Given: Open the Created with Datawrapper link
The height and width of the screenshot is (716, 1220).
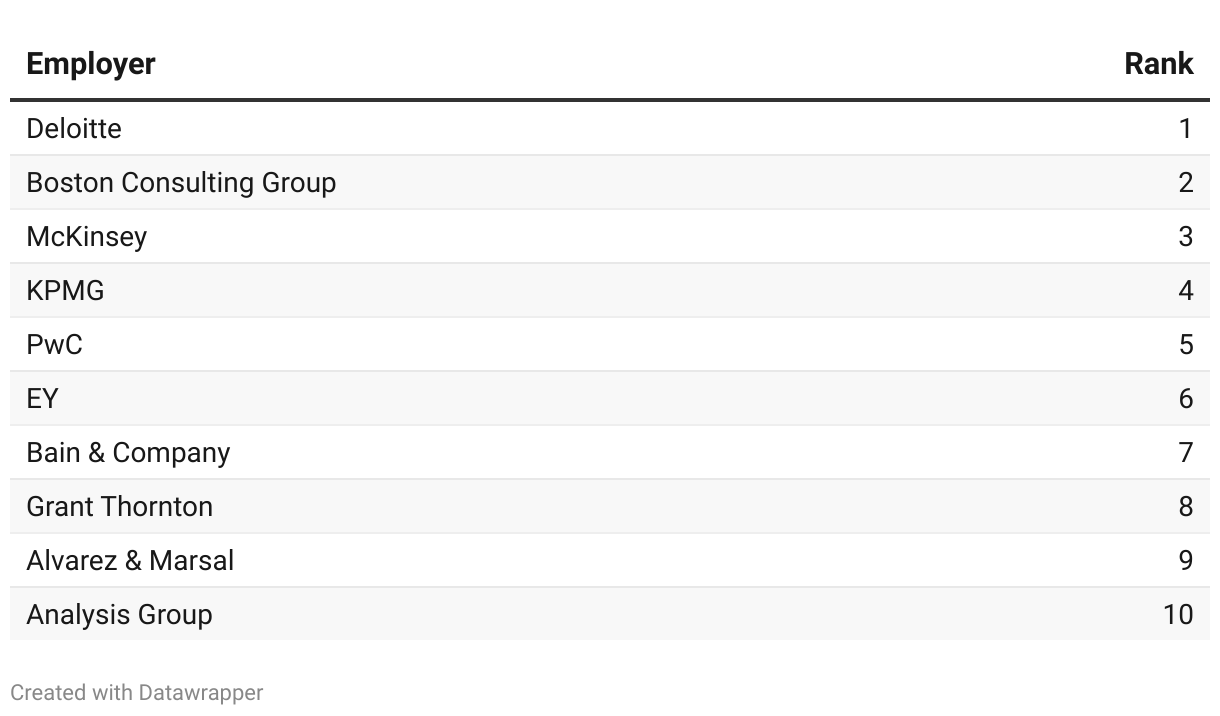Looking at the screenshot, I should tap(137, 692).
